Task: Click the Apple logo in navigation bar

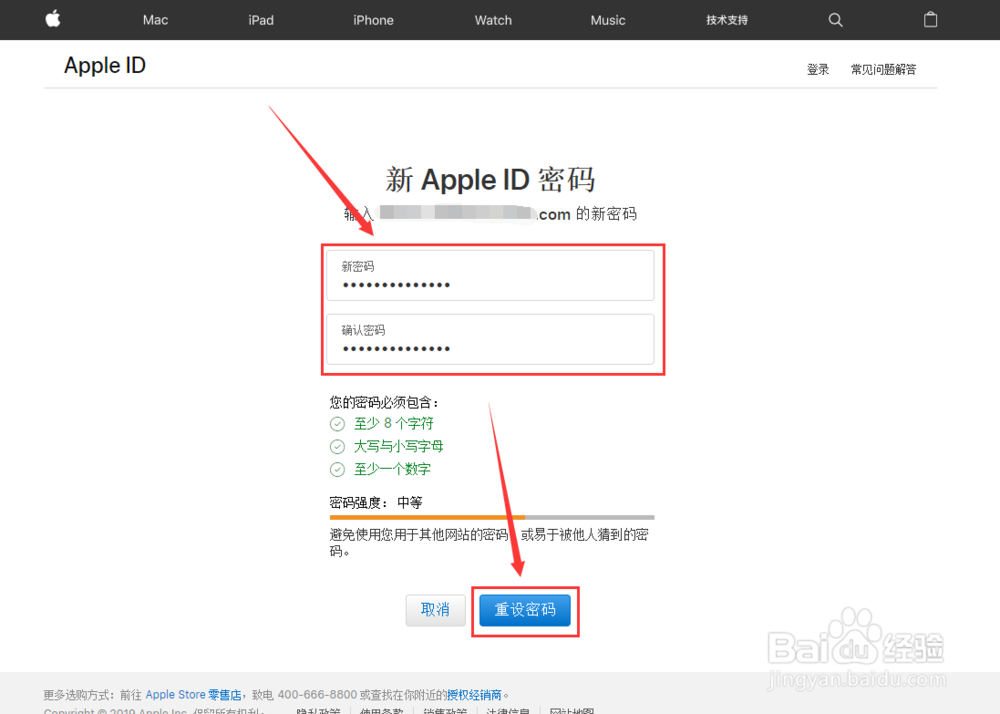Action: point(52,20)
